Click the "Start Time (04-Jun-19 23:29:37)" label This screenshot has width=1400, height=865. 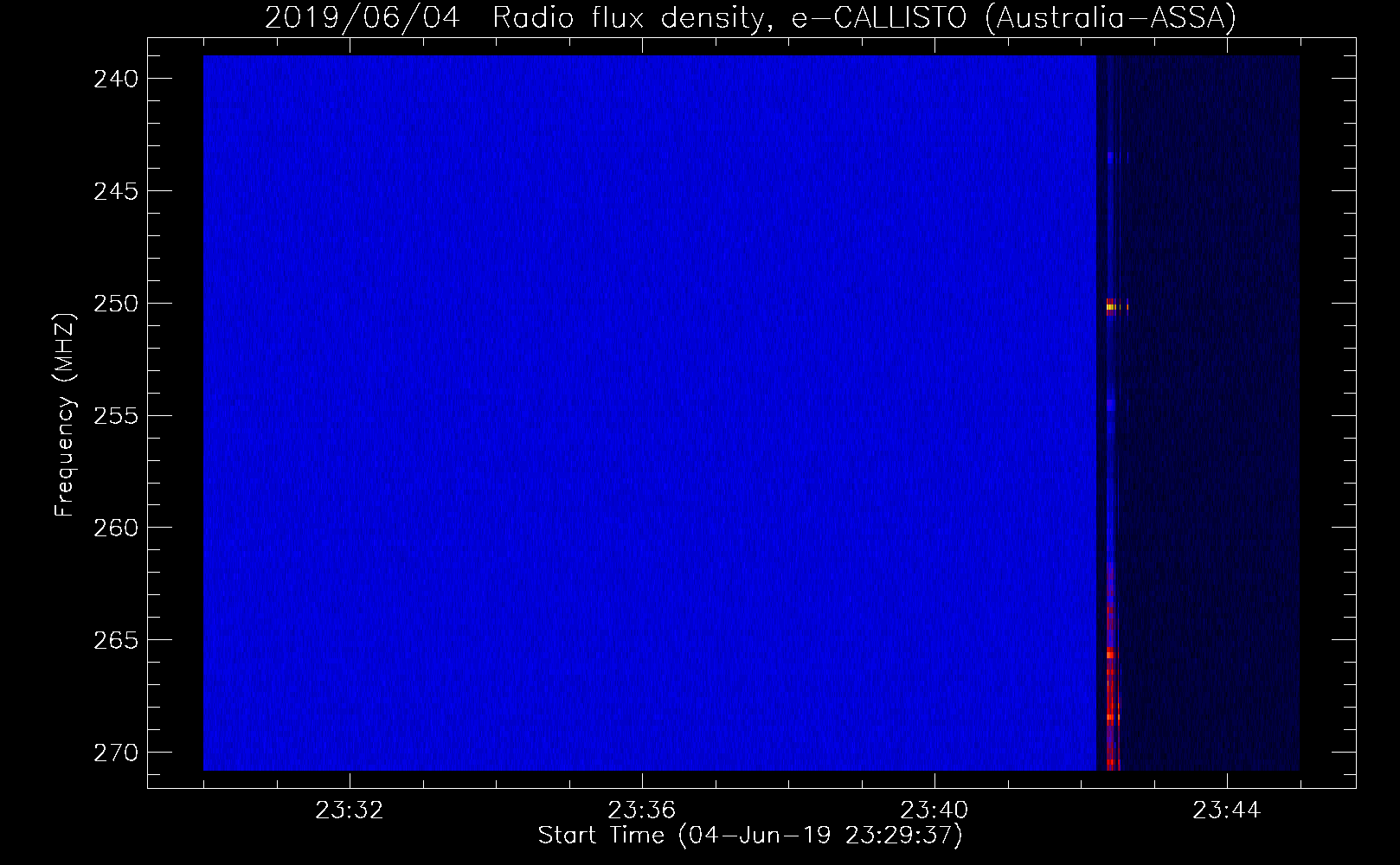coord(750,836)
